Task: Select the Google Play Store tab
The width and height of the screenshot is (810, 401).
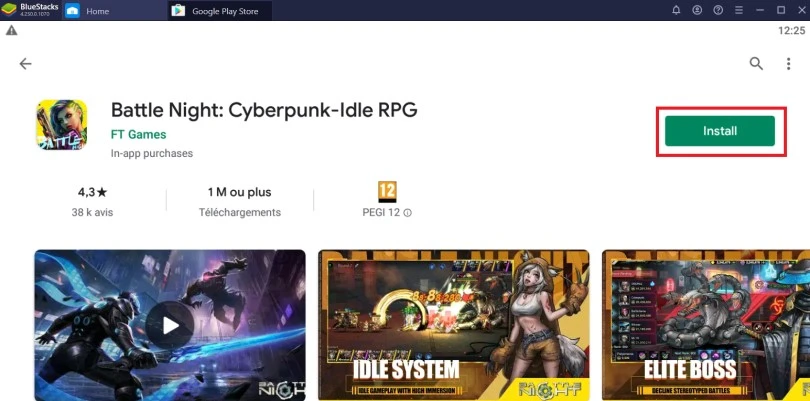Action: tap(222, 11)
